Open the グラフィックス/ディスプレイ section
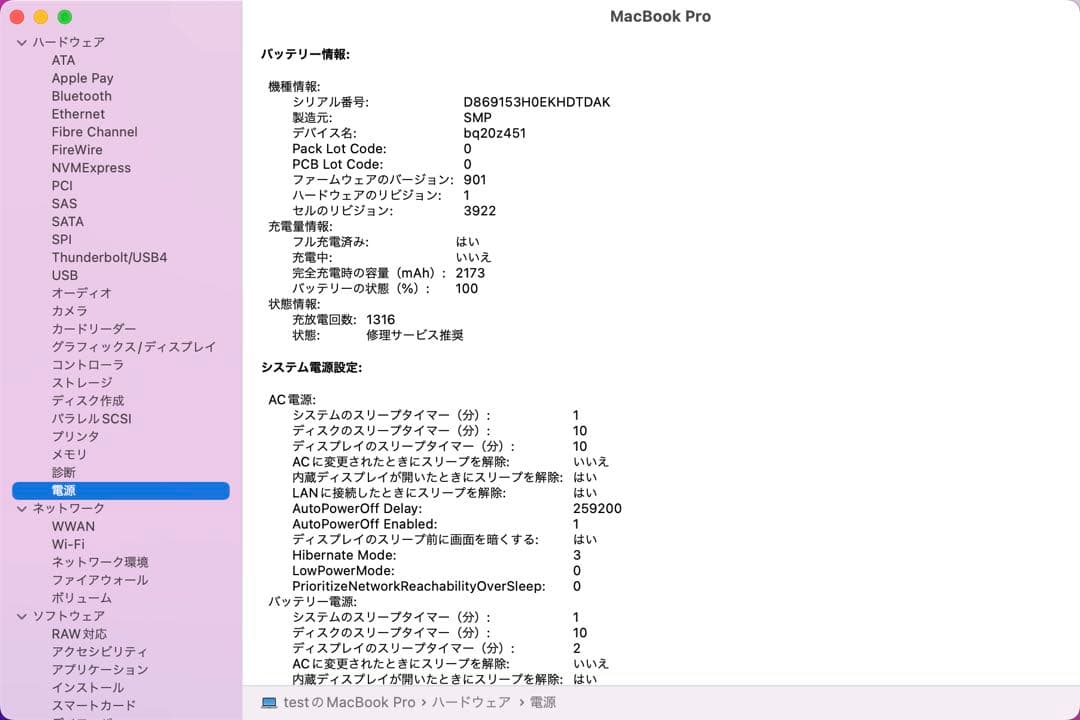Image resolution: width=1080 pixels, height=720 pixels. 133,346
